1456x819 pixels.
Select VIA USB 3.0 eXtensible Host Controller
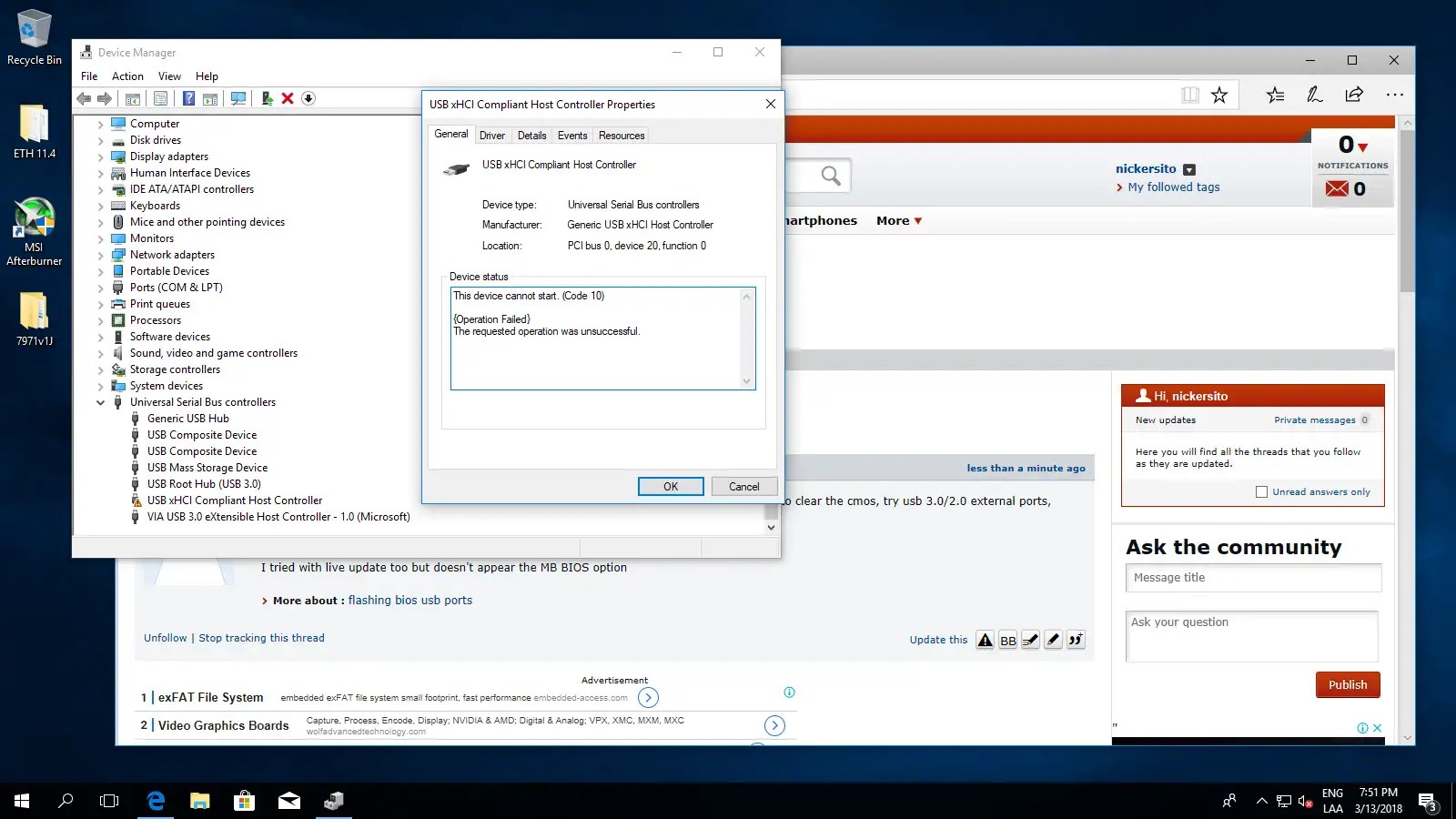click(278, 517)
